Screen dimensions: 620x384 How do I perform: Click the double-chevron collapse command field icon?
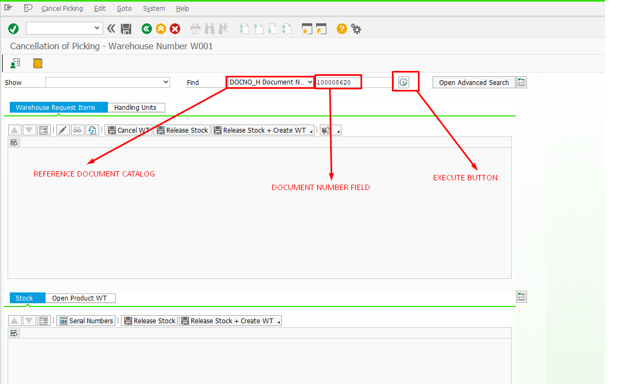pos(111,28)
